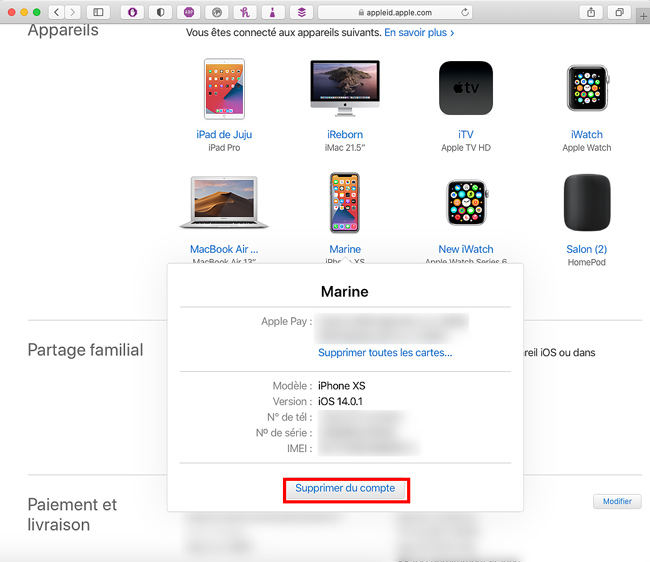The image size is (650, 562).
Task: Open the 'En savoir plus' link
Action: tap(419, 33)
